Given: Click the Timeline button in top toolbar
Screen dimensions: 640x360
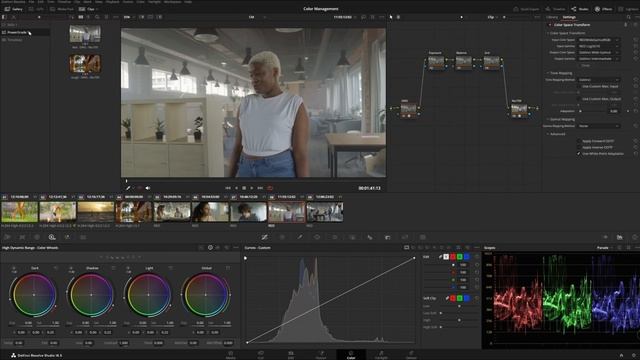Looking at the screenshot, I should click(x=556, y=9).
